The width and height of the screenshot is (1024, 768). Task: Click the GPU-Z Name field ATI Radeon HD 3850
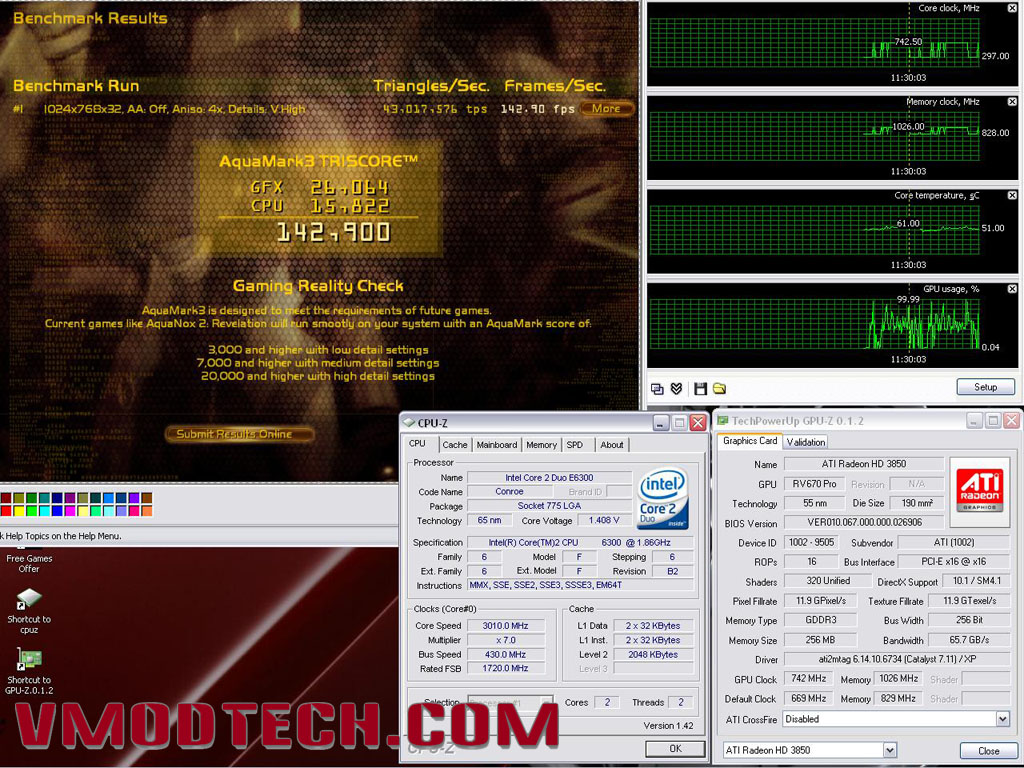863,464
